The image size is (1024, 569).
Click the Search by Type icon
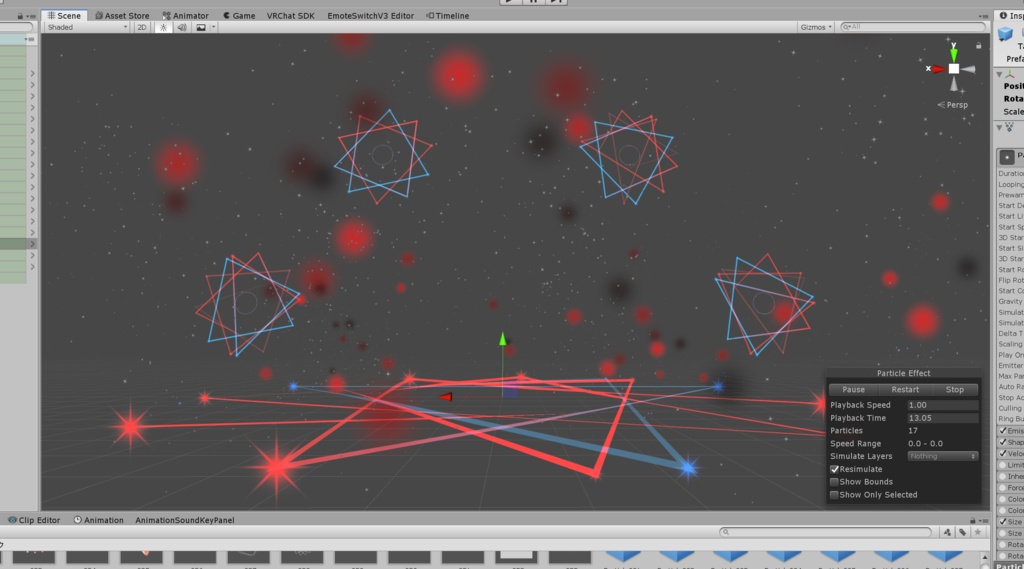[x=947, y=532]
